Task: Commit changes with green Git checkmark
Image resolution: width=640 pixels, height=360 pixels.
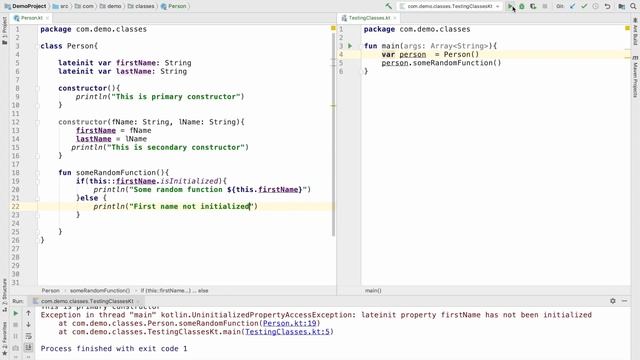Action: [x=584, y=6]
